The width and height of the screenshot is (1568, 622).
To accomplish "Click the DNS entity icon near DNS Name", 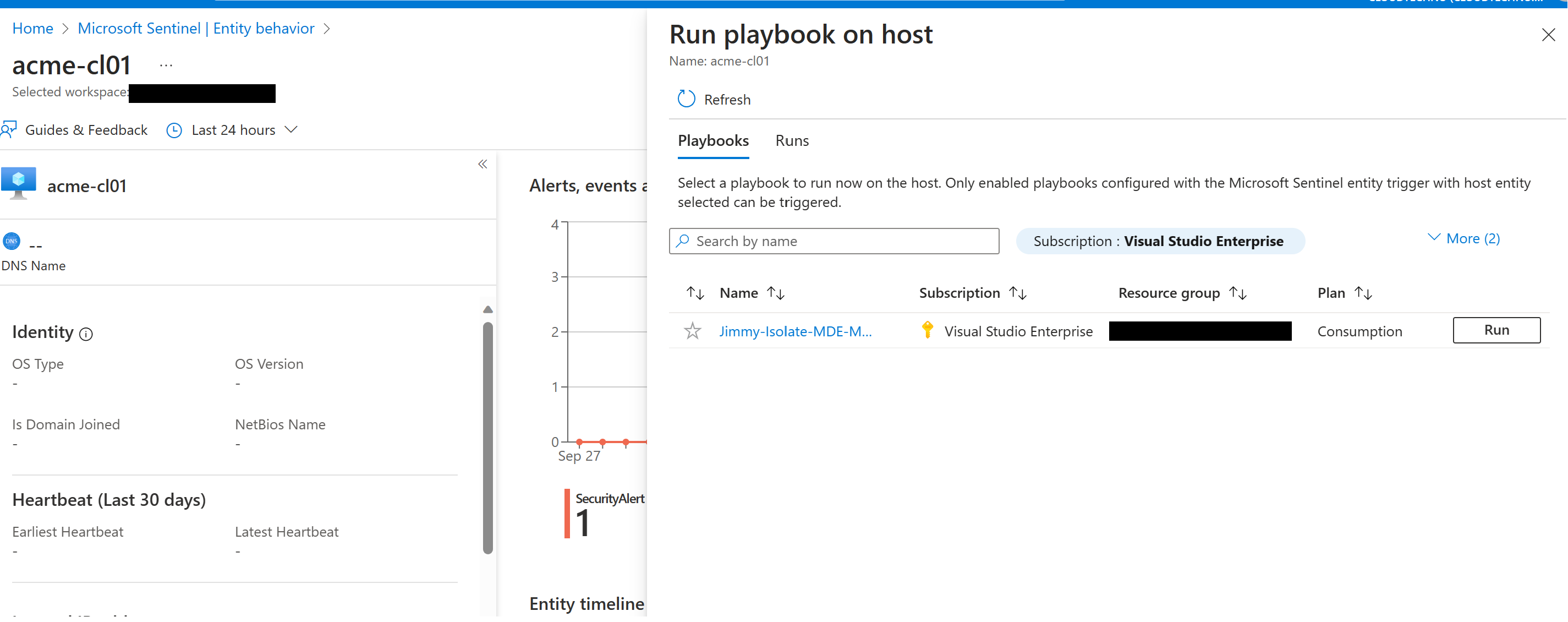I will pos(11,241).
